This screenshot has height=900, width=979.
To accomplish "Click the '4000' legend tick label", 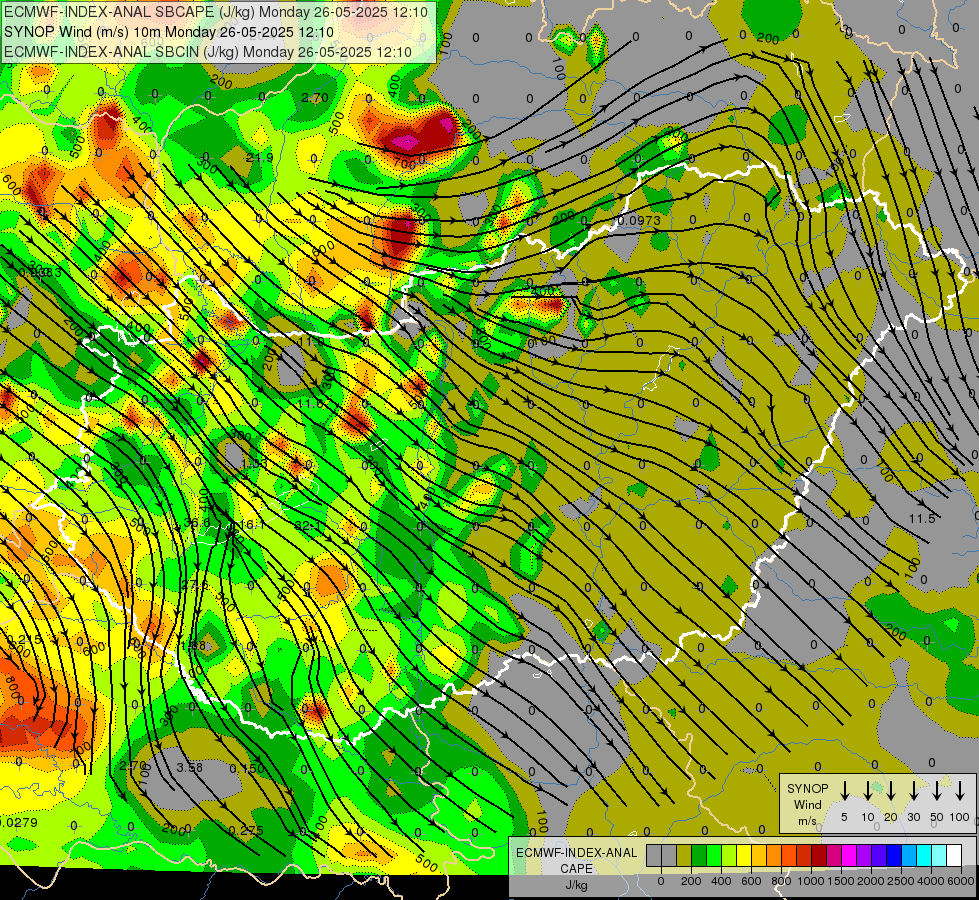I will coord(930,881).
